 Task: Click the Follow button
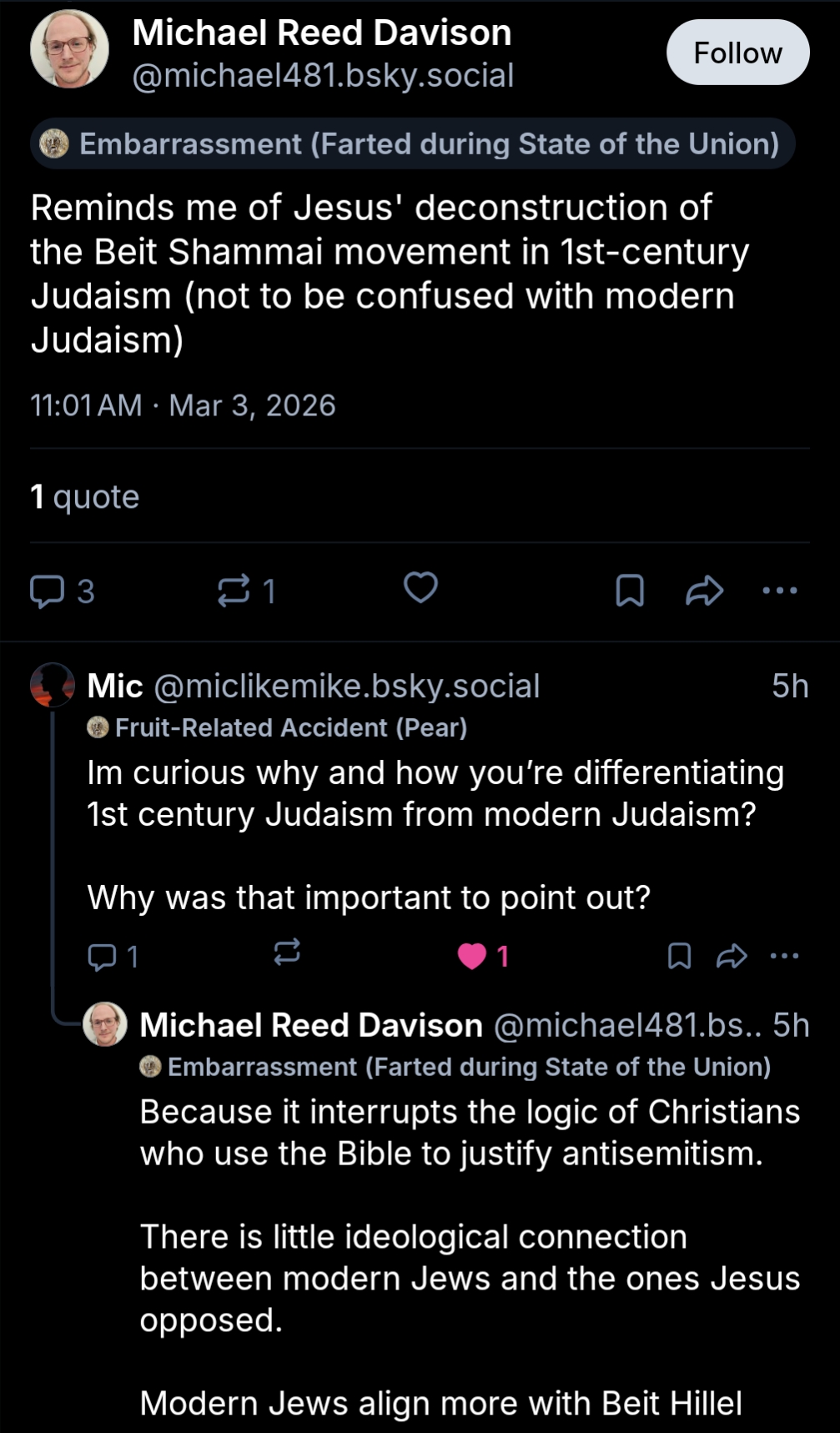coord(737,53)
